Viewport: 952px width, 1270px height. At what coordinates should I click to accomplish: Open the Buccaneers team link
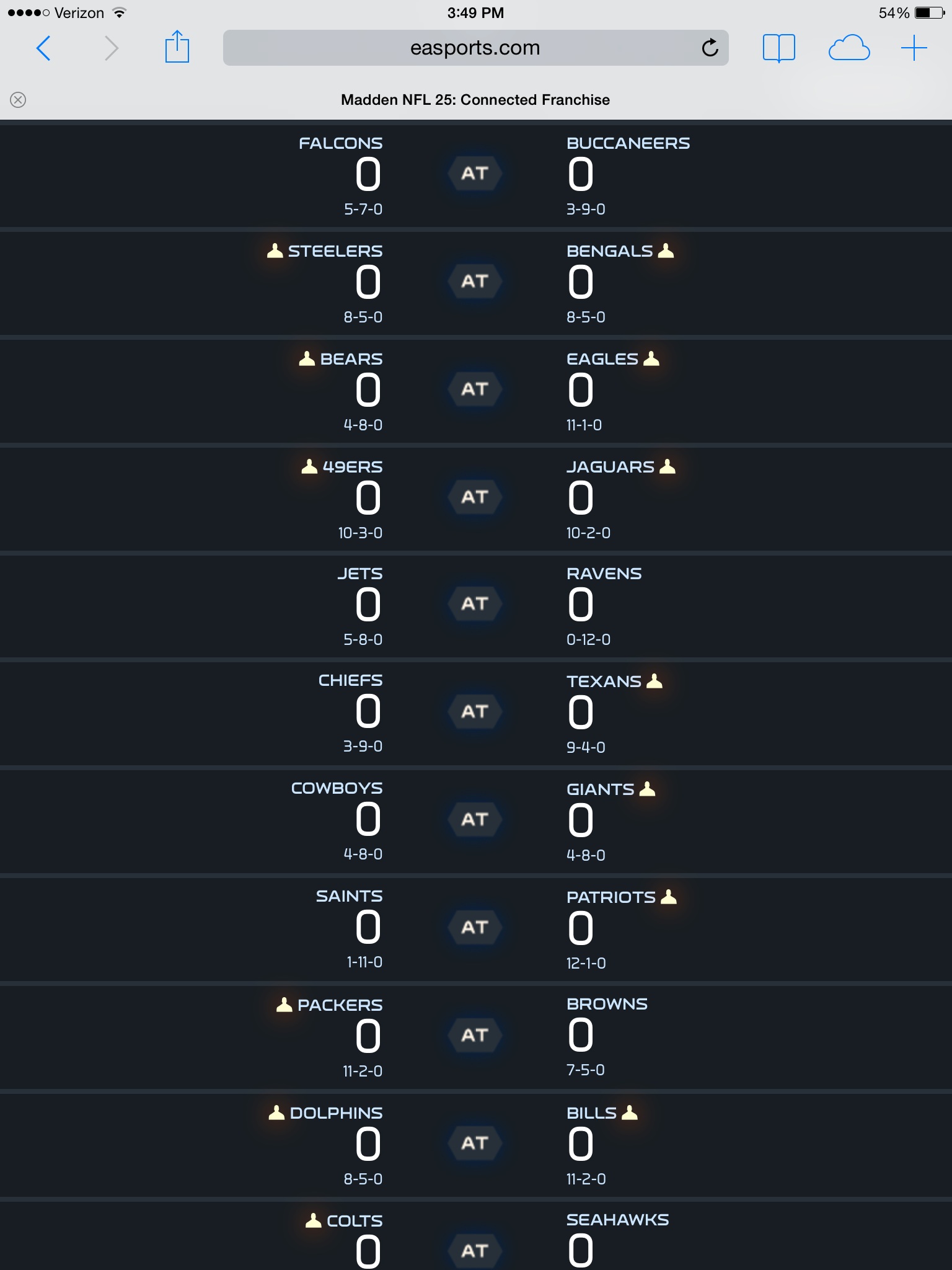628,143
